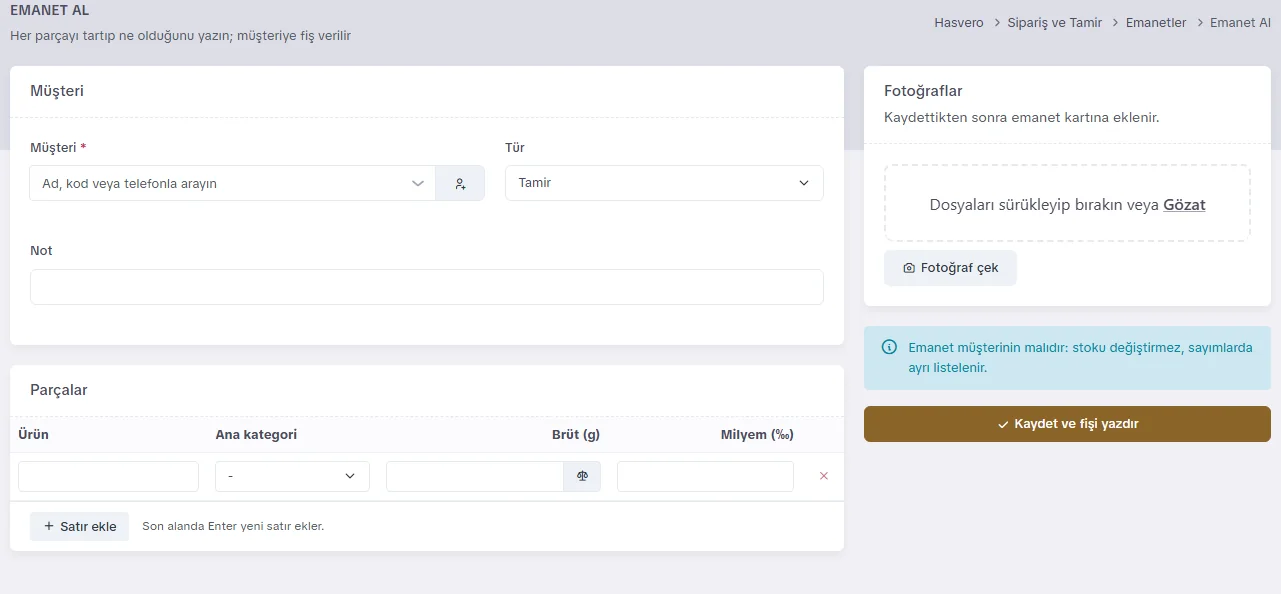The image size is (1281, 594).
Task: Click the Müşteri card heading
Action: point(57,91)
